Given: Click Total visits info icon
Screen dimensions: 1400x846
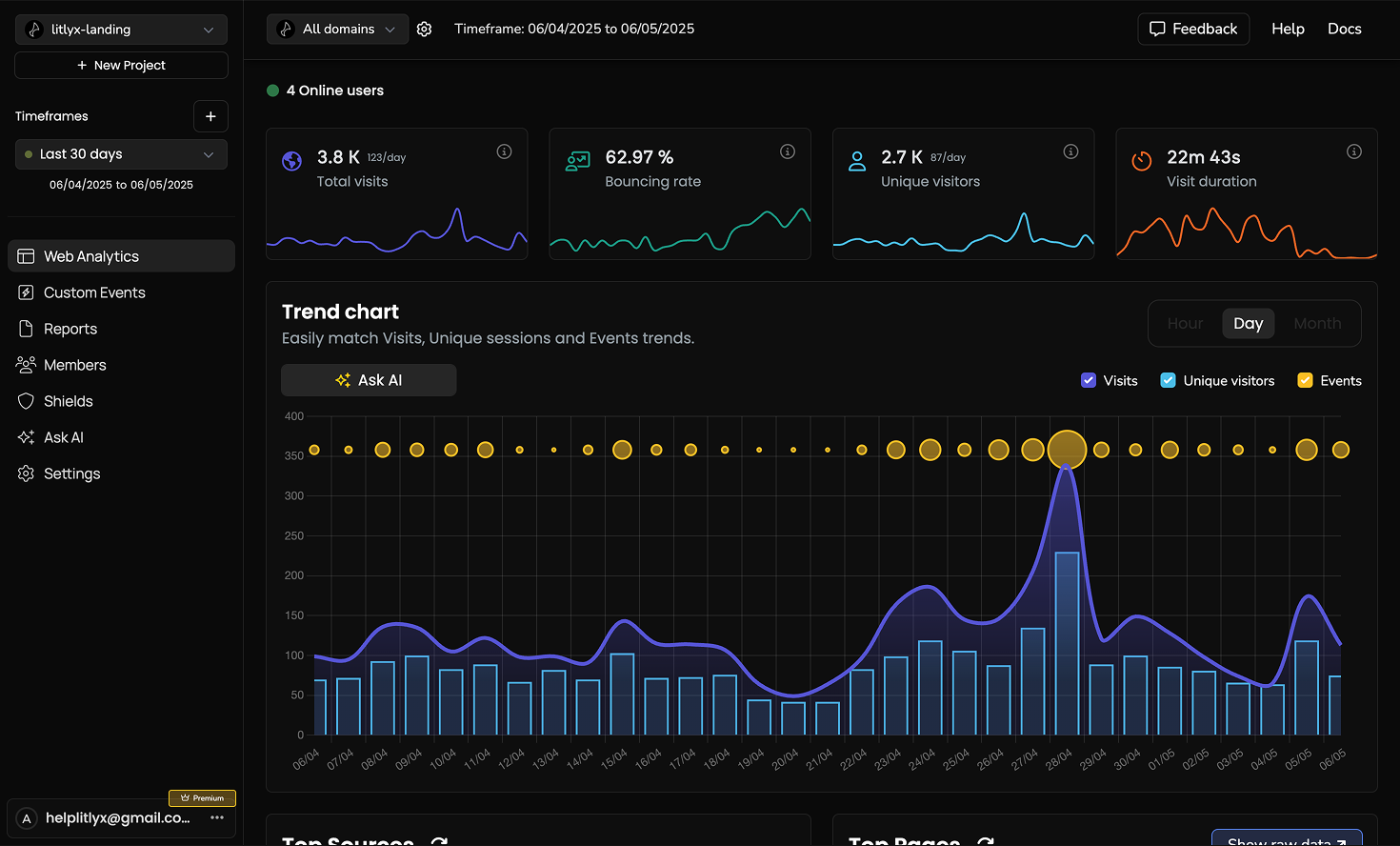Looking at the screenshot, I should 505,151.
